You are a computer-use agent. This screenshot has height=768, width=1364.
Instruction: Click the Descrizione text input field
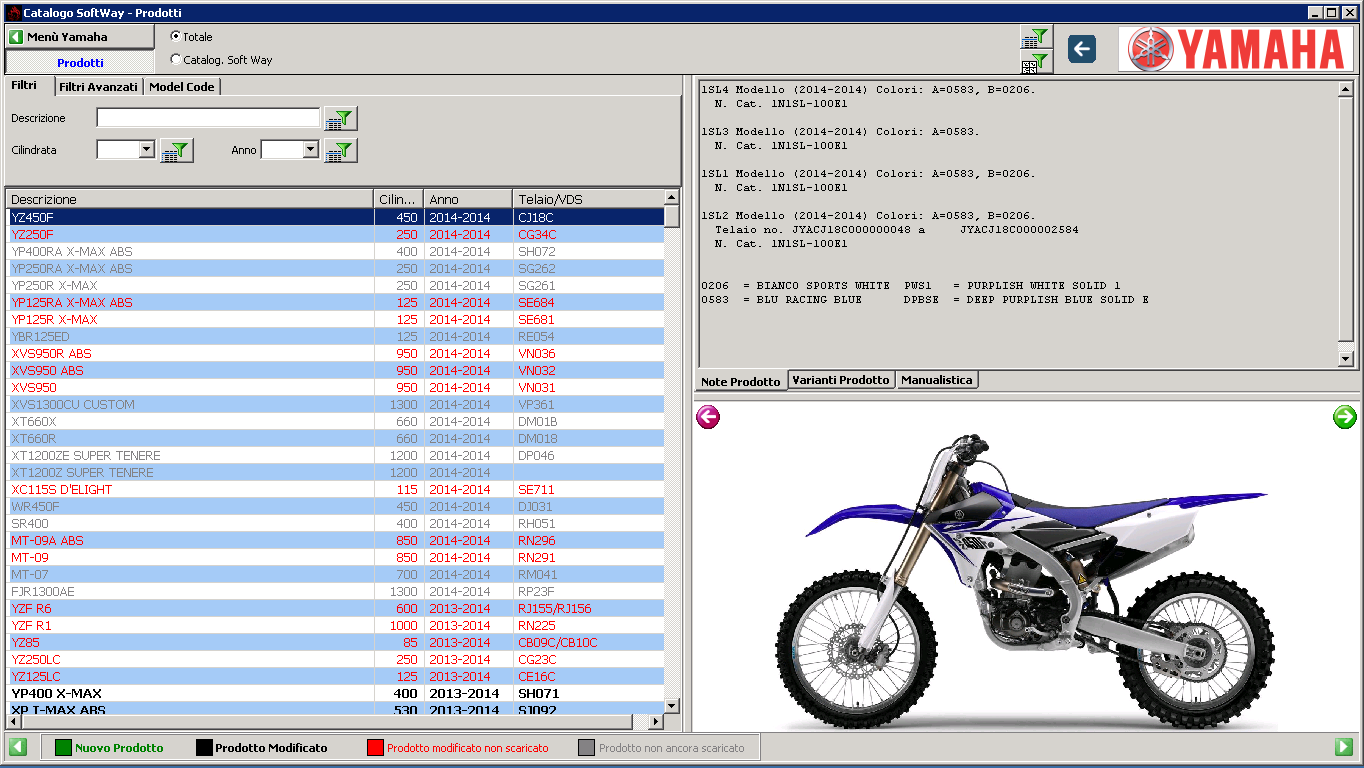click(208, 118)
